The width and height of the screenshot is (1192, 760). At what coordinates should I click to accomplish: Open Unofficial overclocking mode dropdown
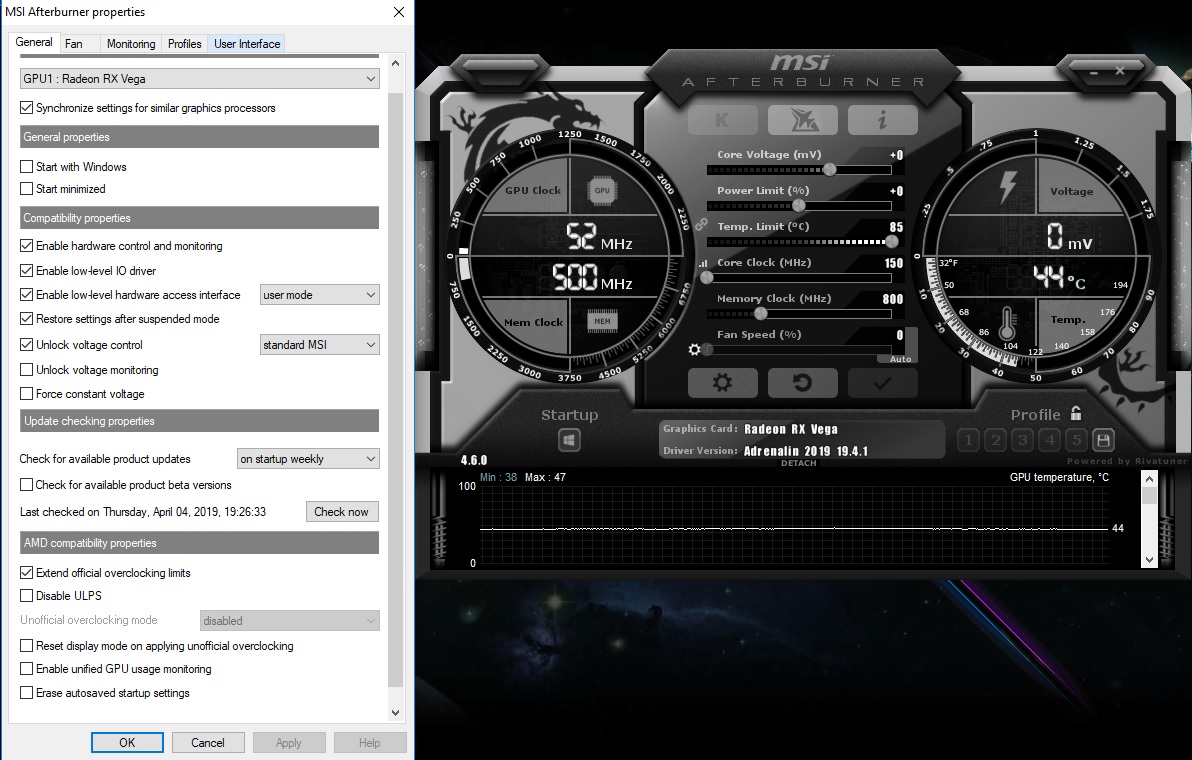pyautogui.click(x=290, y=621)
